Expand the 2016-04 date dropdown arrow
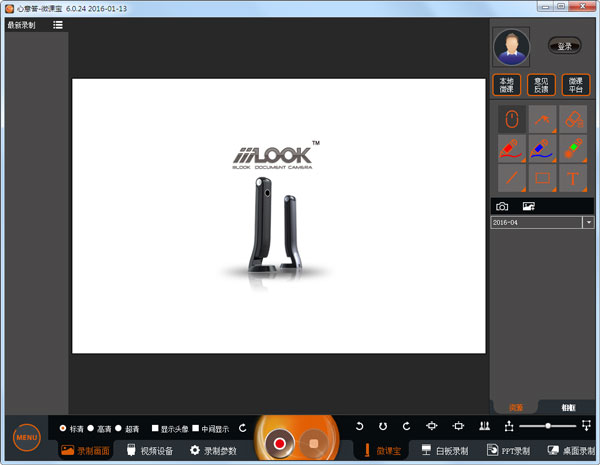 click(589, 222)
